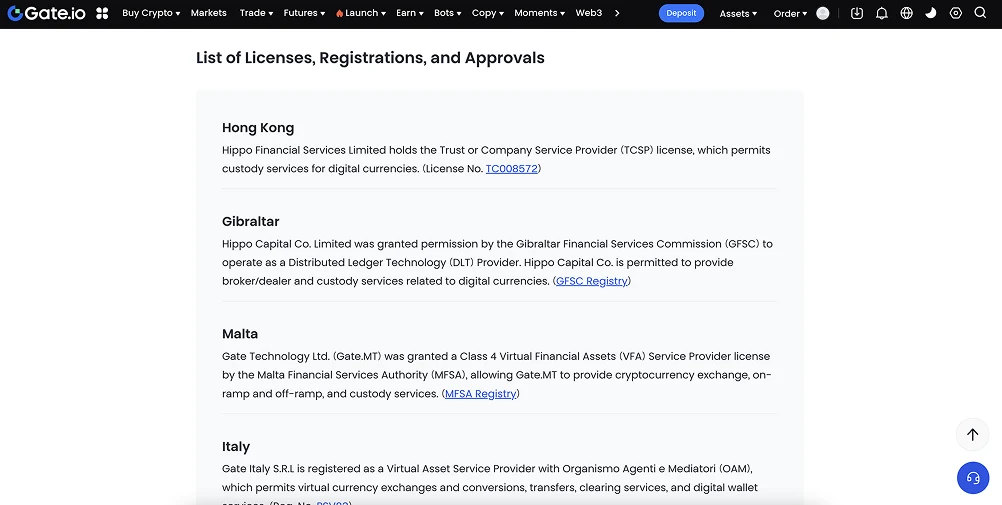The image size is (1002, 505).
Task: Expand the Assets dropdown
Action: tap(738, 13)
